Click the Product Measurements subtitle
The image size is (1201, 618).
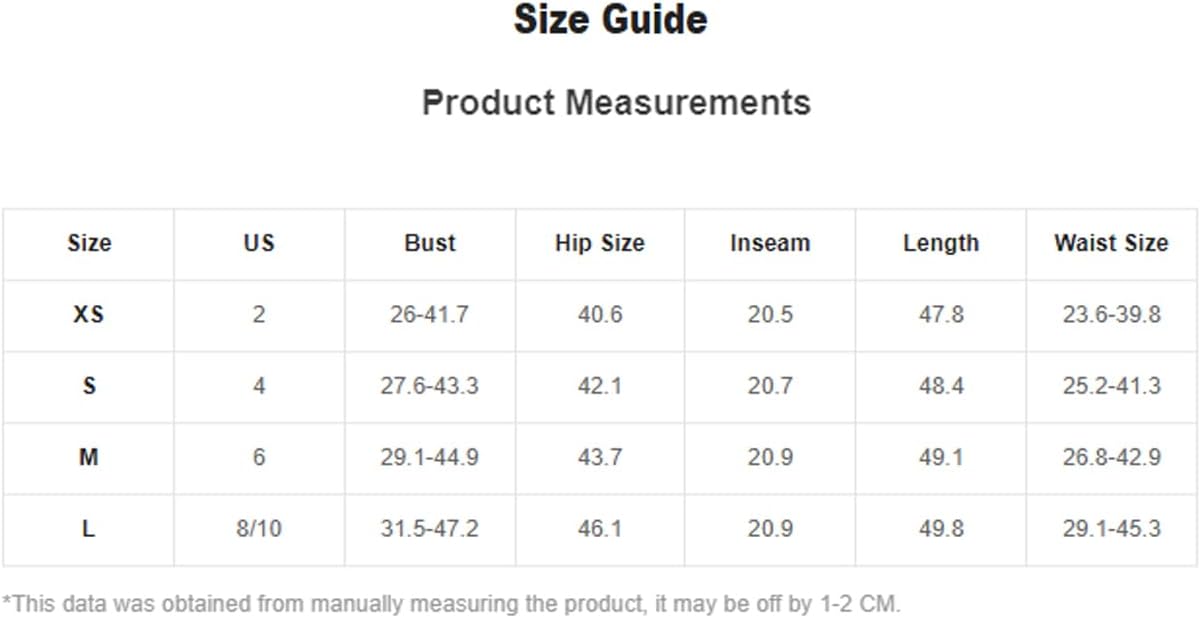pyautogui.click(x=615, y=102)
